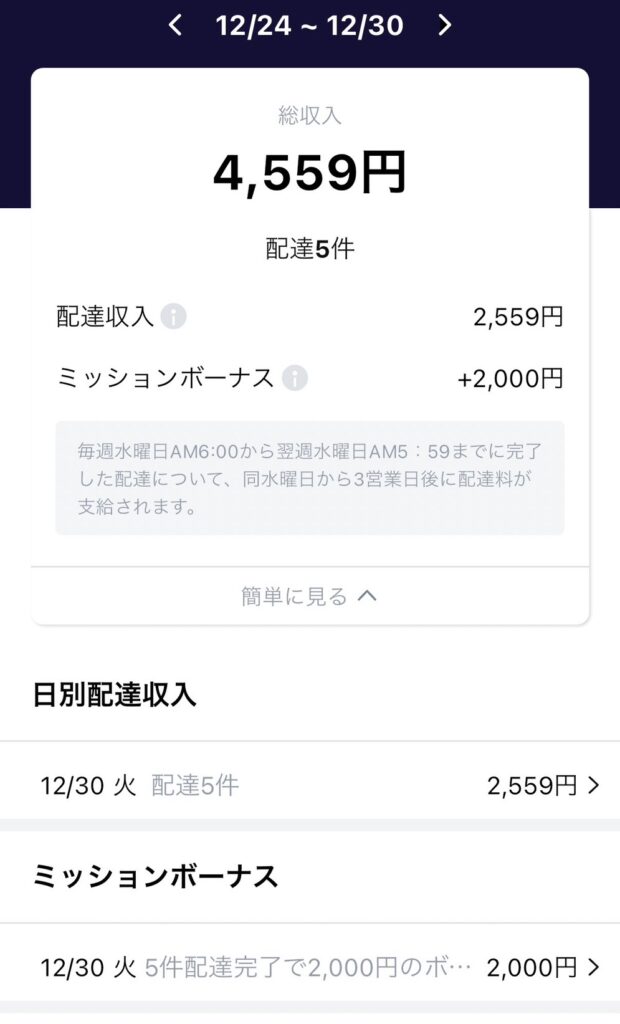The height and width of the screenshot is (1024, 620).
Task: Go to next week with right arrow
Action: point(445,26)
